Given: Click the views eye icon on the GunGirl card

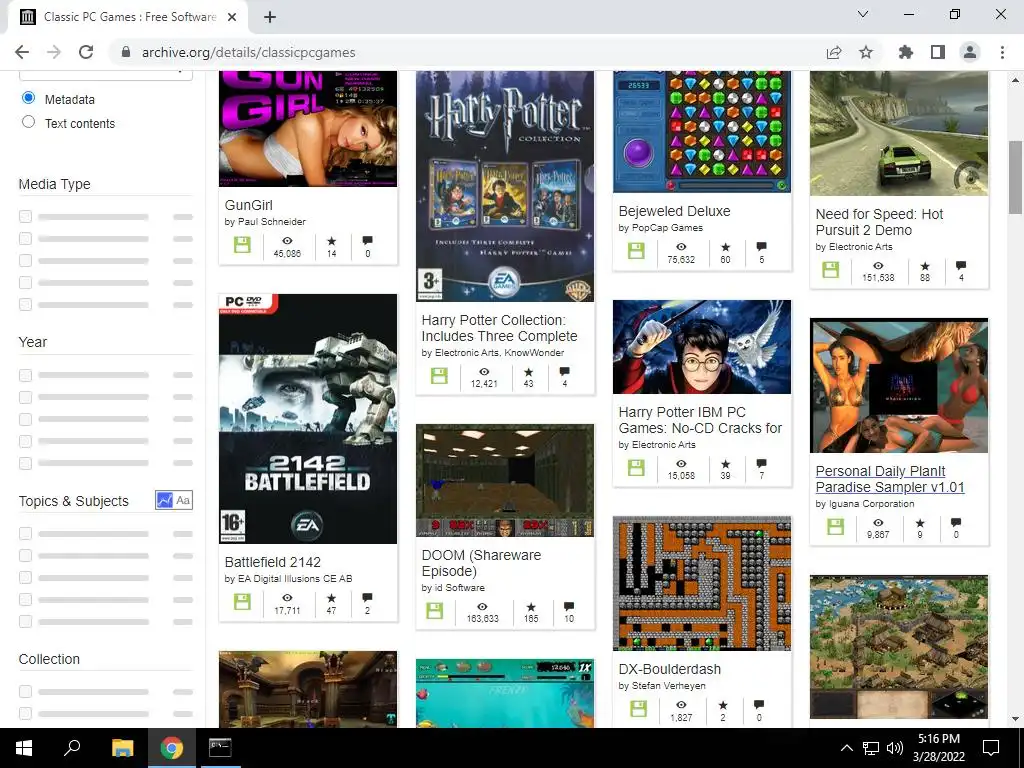Looking at the screenshot, I should [x=287, y=241].
